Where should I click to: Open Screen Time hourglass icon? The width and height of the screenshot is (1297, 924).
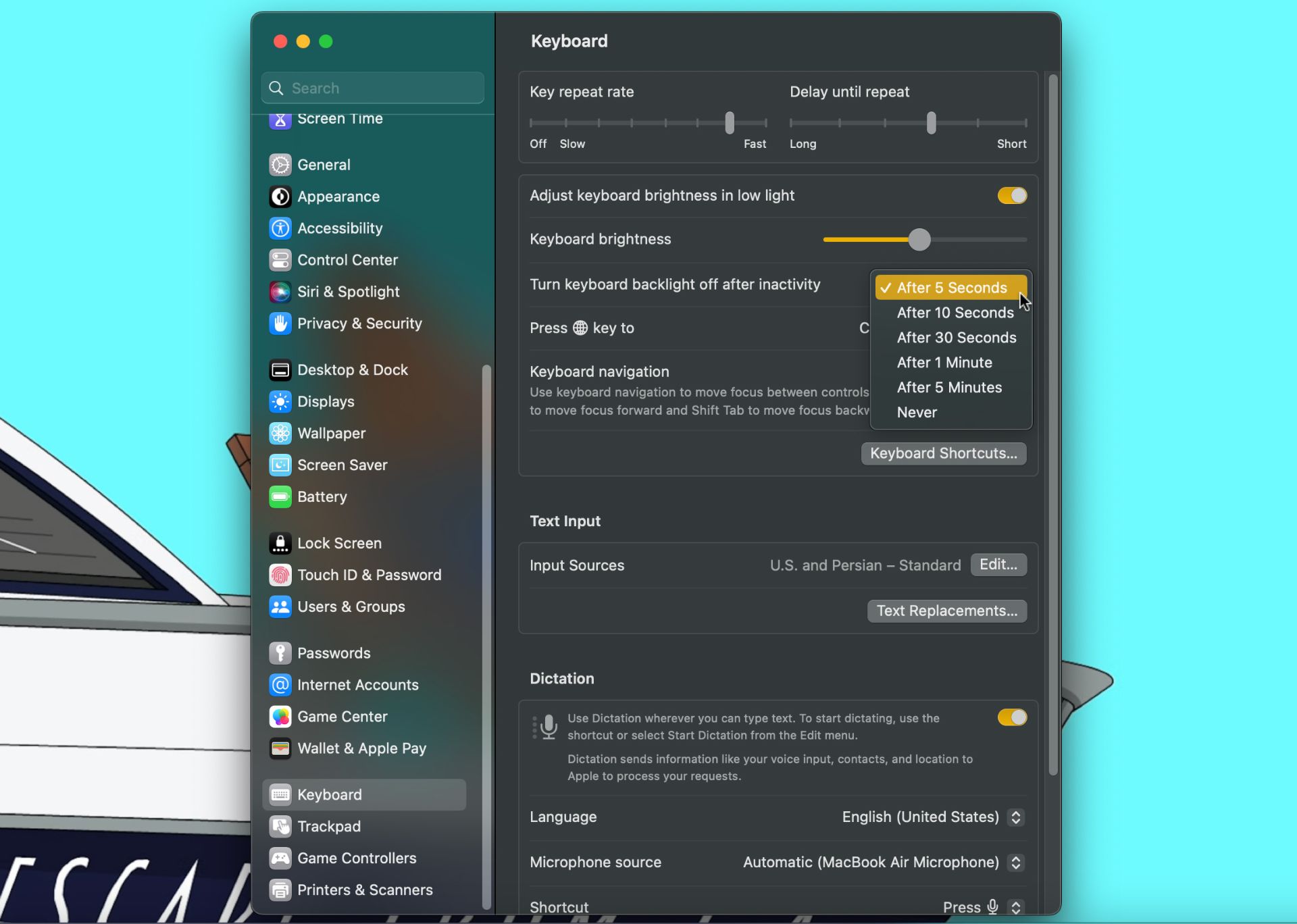(x=280, y=120)
